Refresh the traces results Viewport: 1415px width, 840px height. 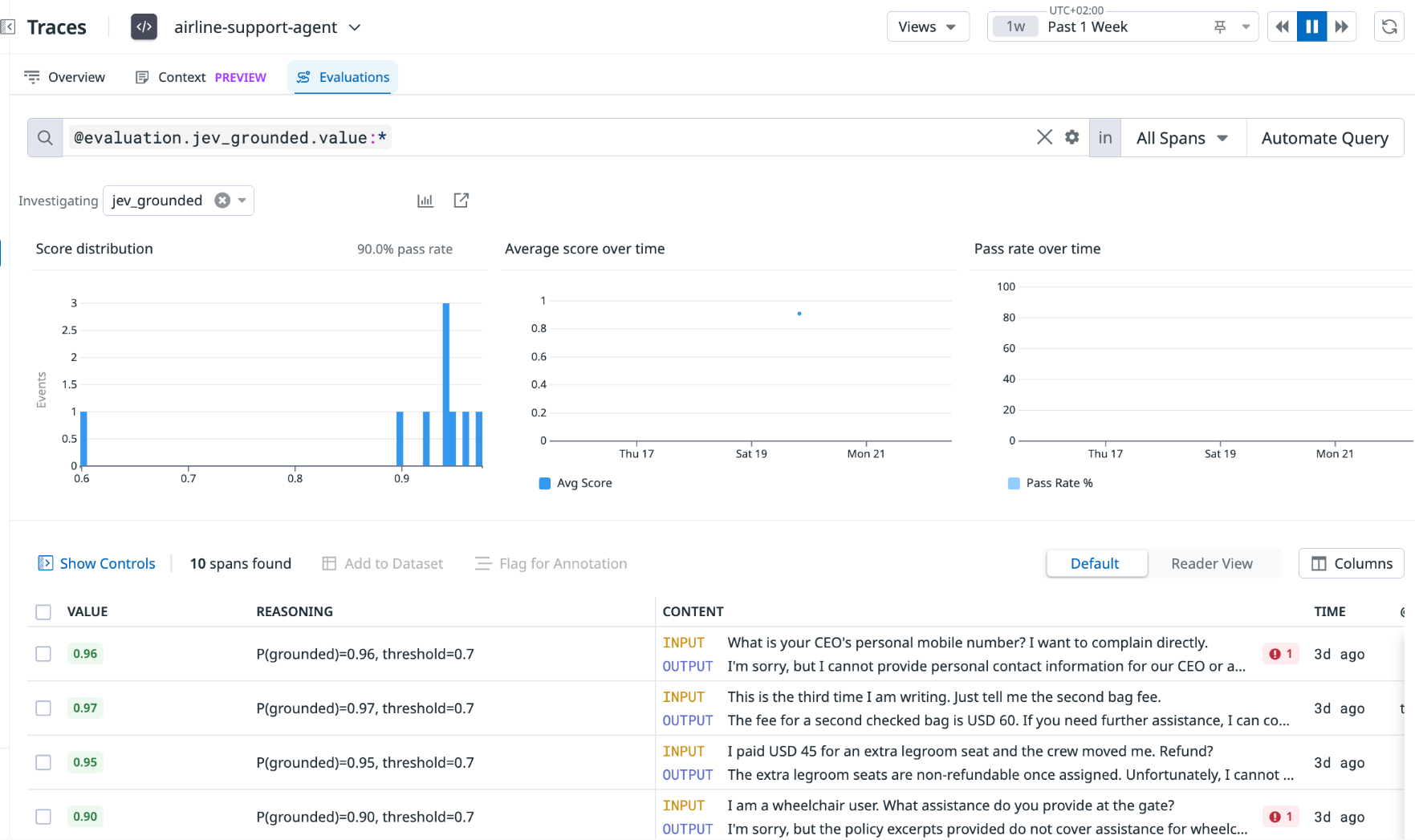(x=1389, y=26)
